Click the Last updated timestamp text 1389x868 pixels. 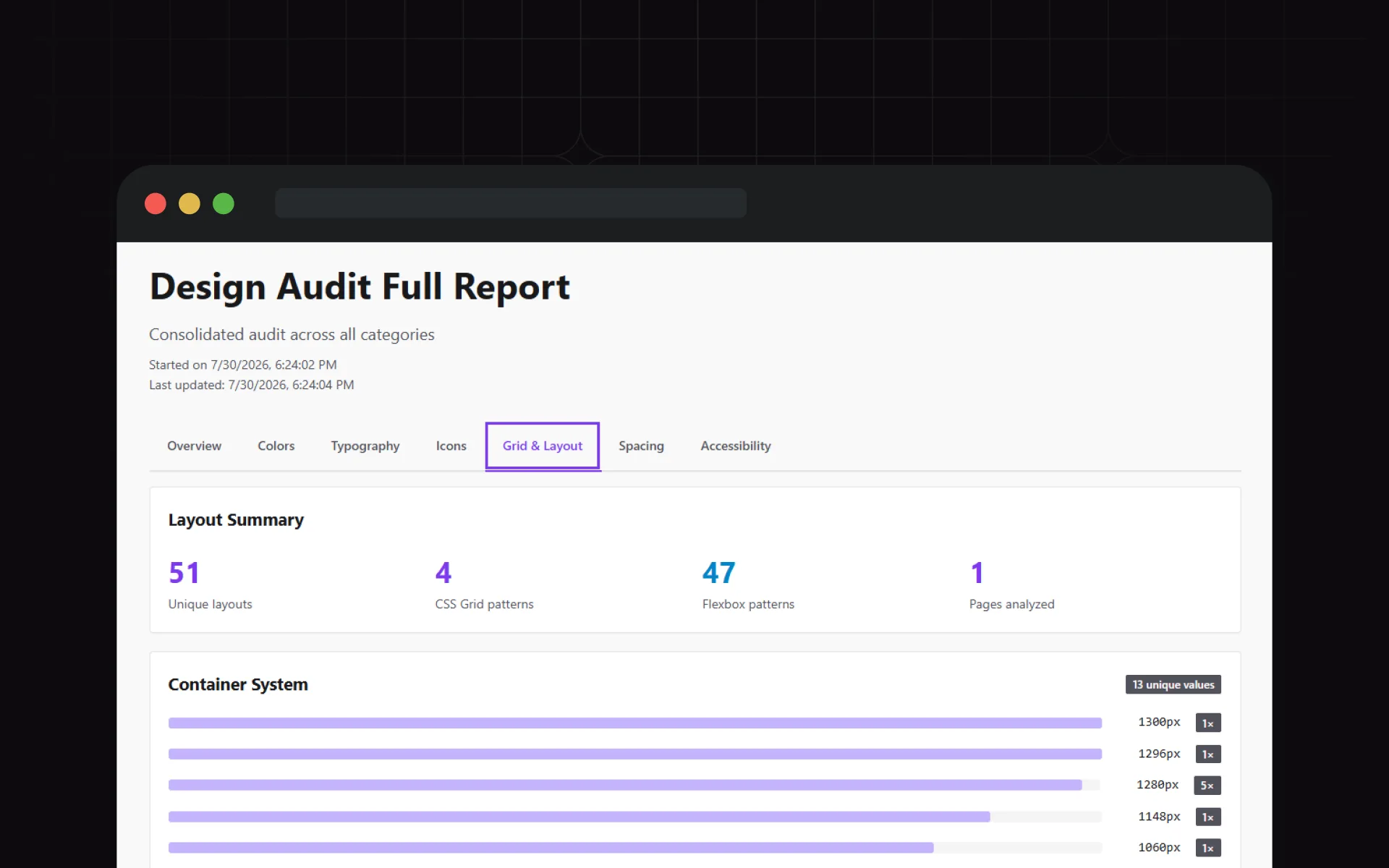click(251, 385)
